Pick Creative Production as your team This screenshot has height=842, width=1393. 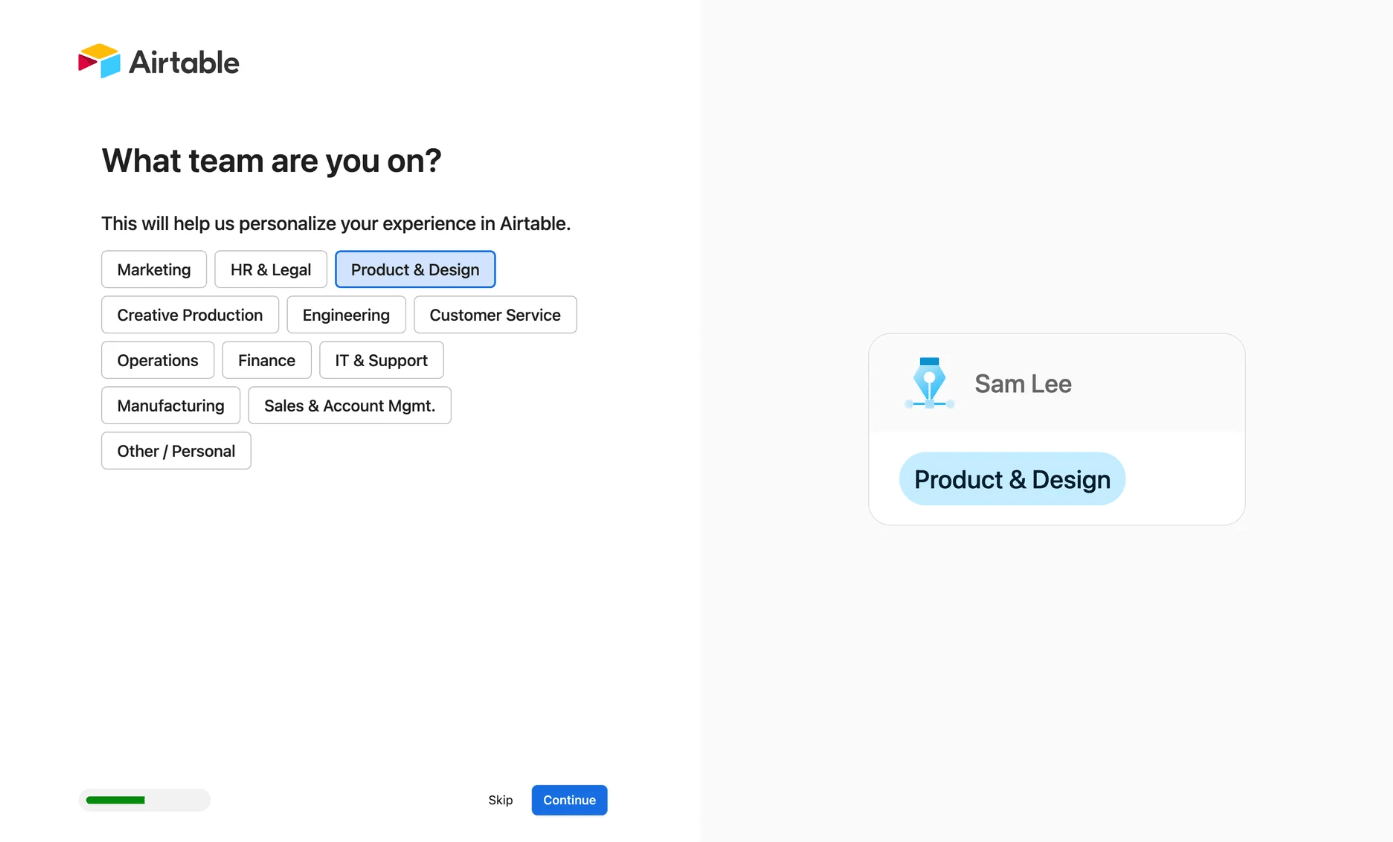(x=190, y=315)
